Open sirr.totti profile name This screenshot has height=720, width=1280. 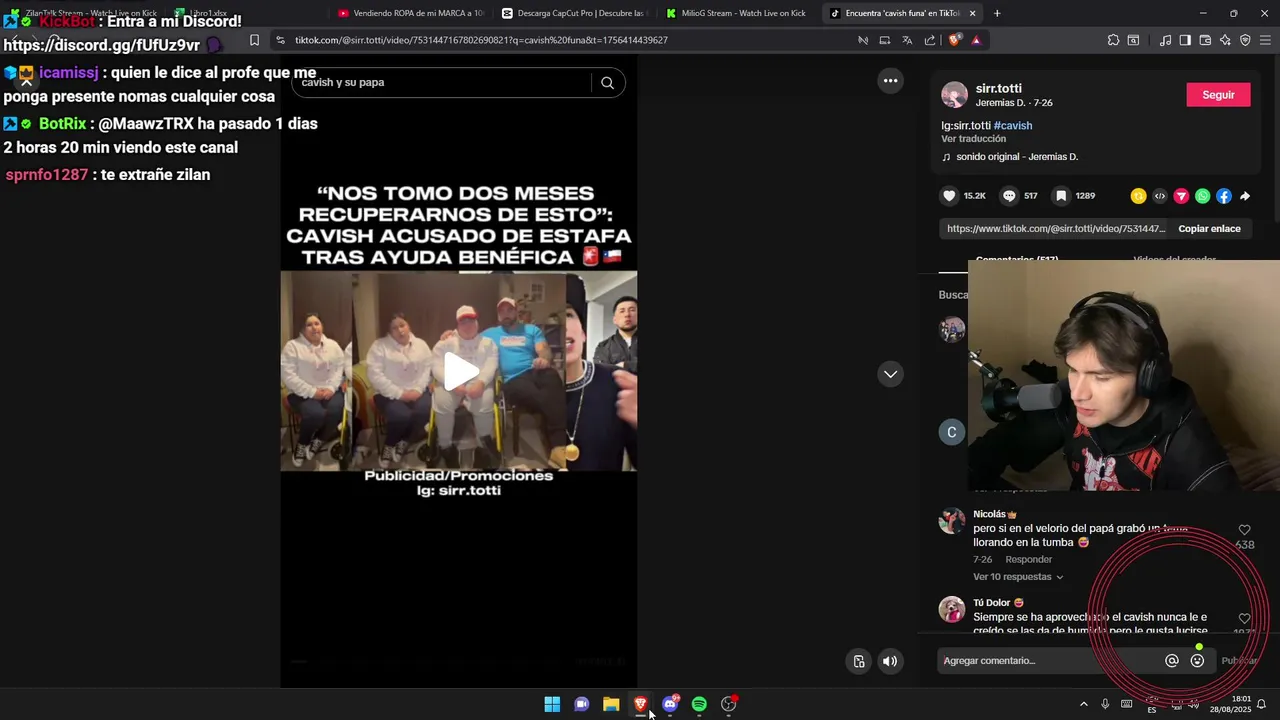998,88
